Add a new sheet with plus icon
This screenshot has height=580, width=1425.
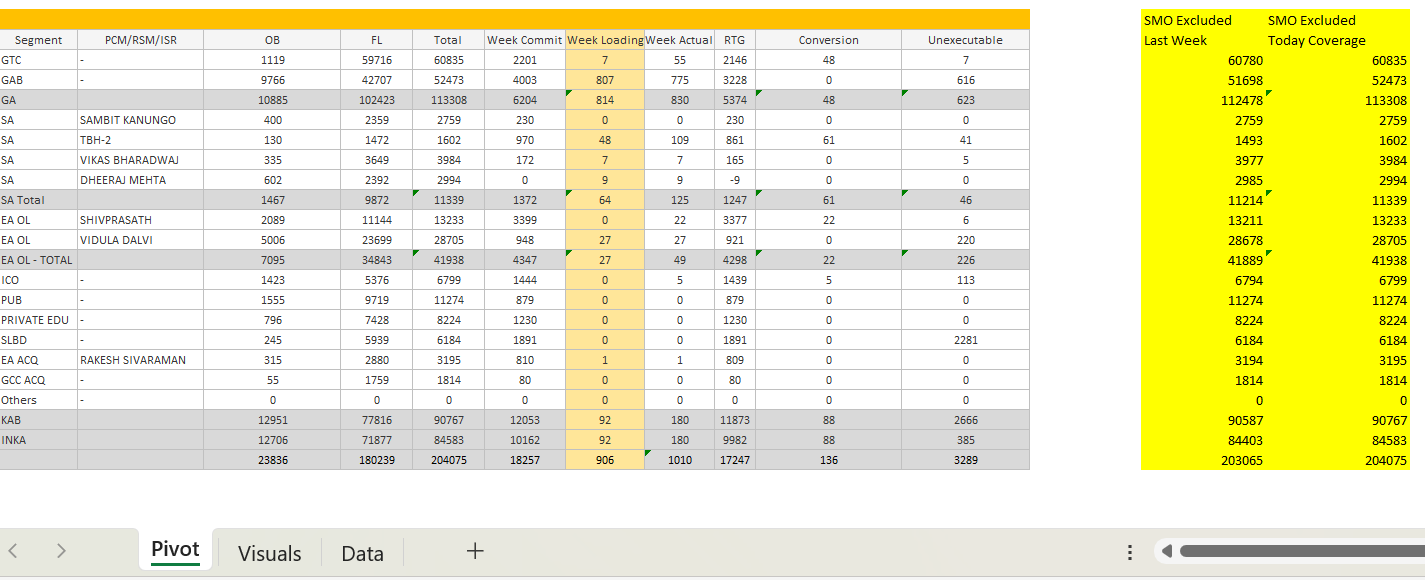475,551
